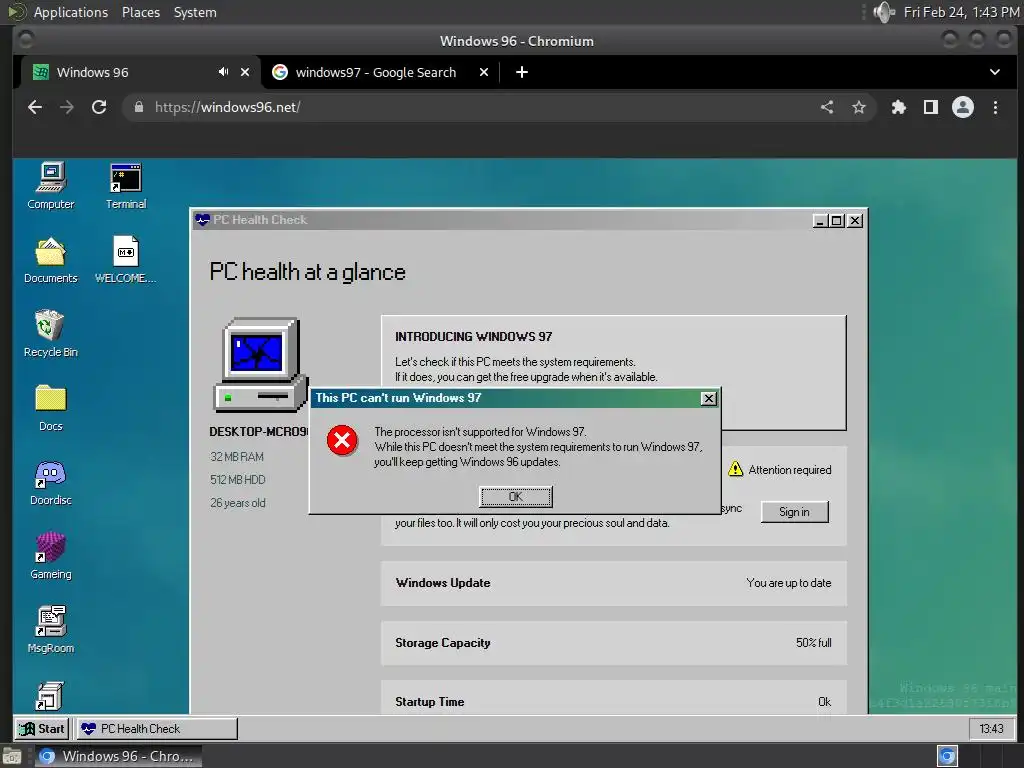Image resolution: width=1024 pixels, height=768 pixels.
Task: Click the 'You are up to date' status
Action: point(789,583)
